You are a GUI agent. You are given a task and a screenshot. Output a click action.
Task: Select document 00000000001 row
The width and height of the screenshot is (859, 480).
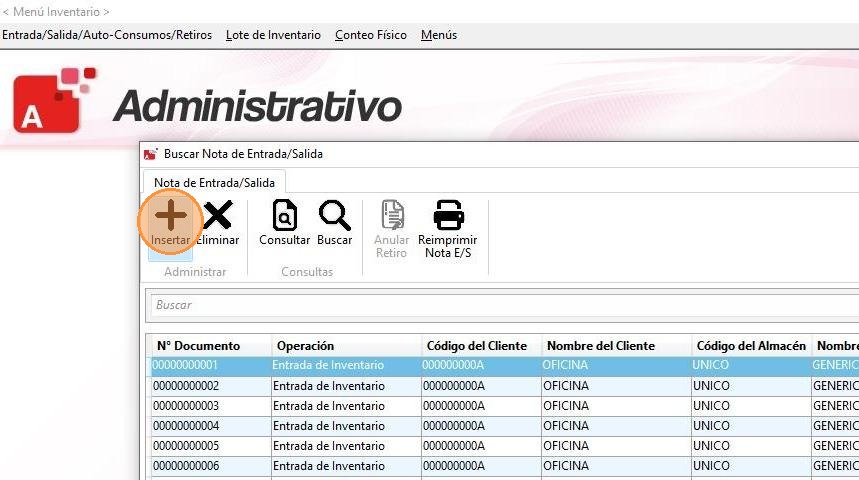505,365
